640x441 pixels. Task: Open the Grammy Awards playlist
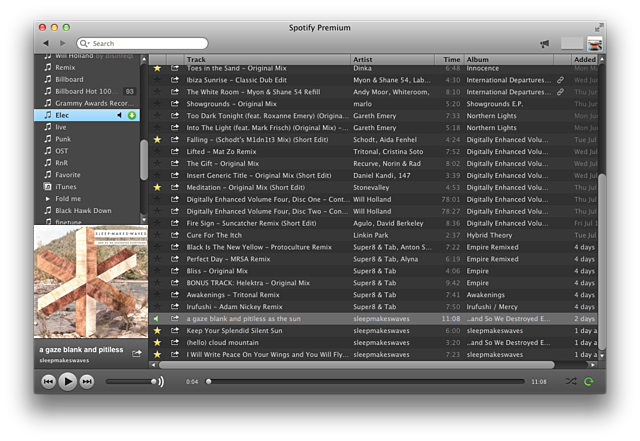point(87,103)
